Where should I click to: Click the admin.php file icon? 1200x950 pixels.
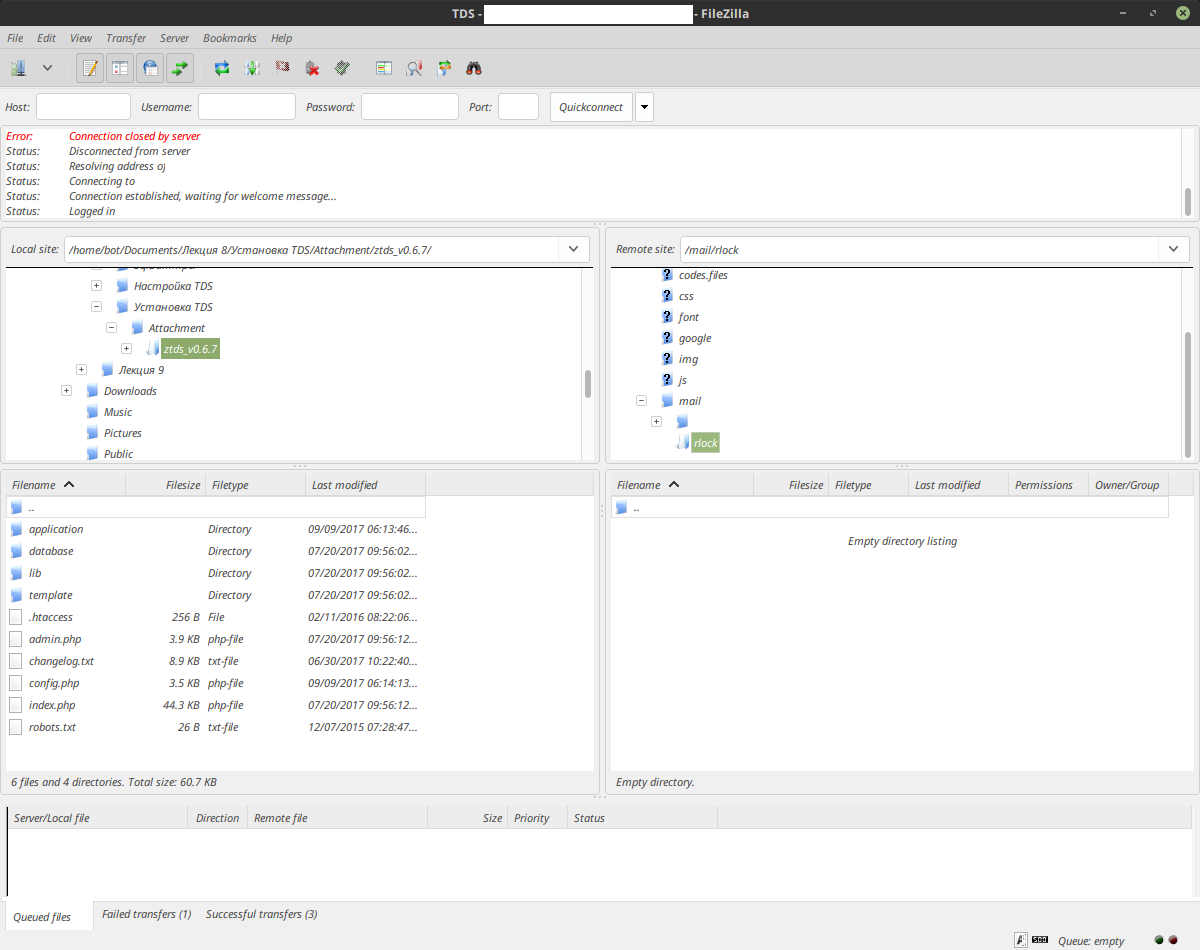coord(16,639)
